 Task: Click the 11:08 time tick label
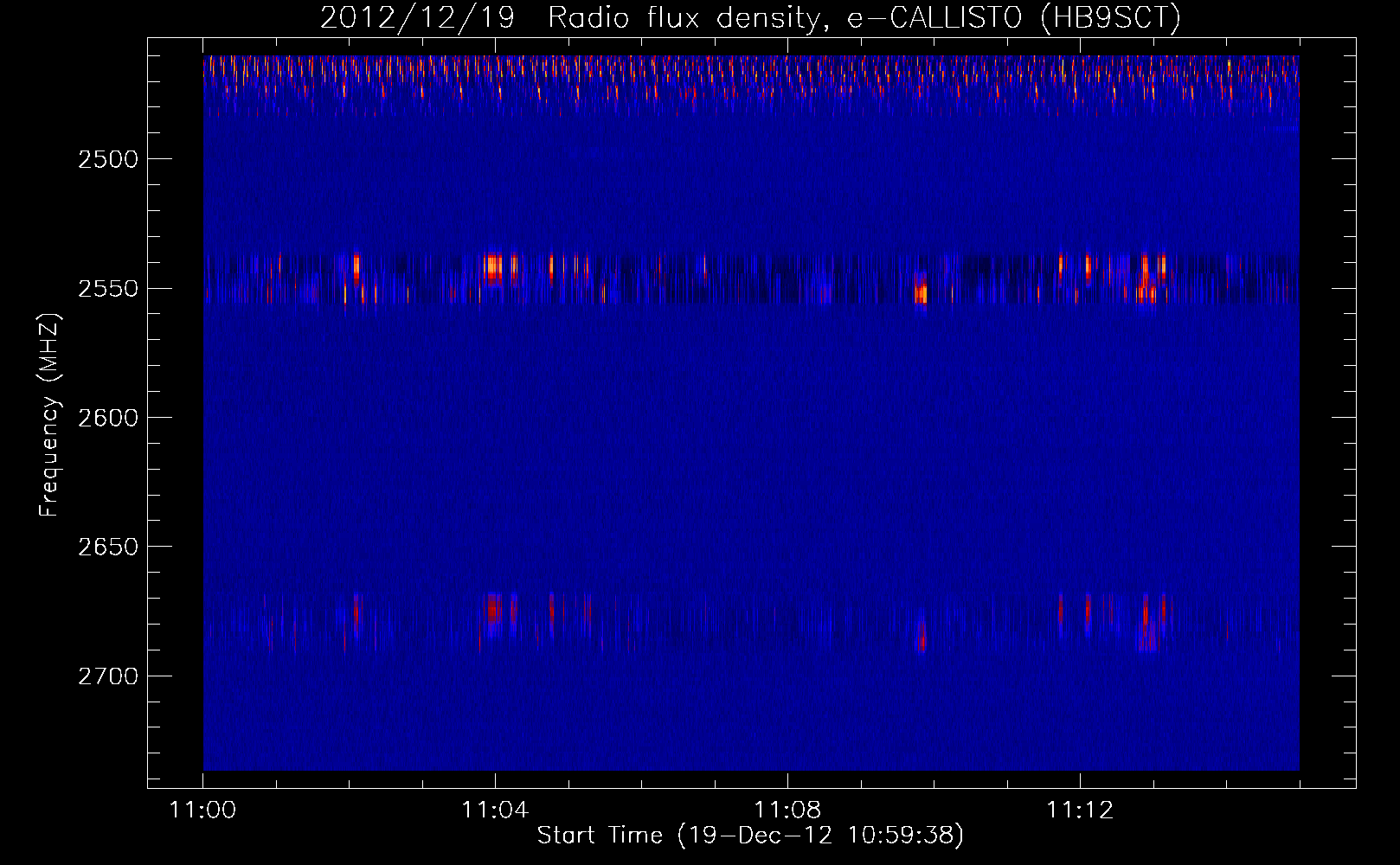787,811
